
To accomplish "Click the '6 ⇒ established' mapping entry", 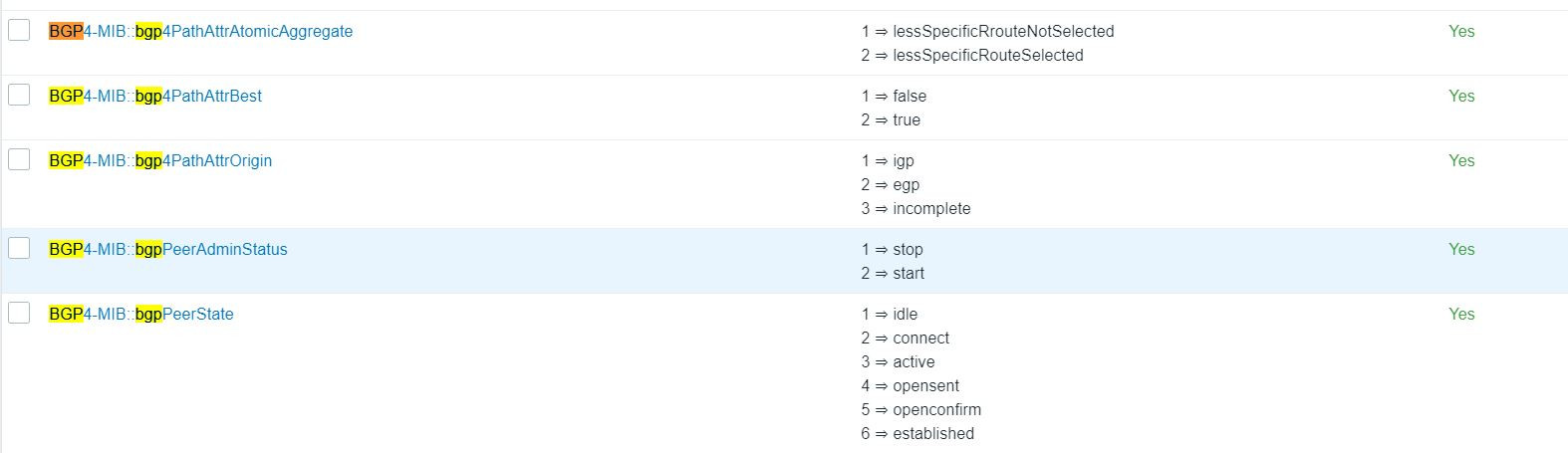I will 917,433.
